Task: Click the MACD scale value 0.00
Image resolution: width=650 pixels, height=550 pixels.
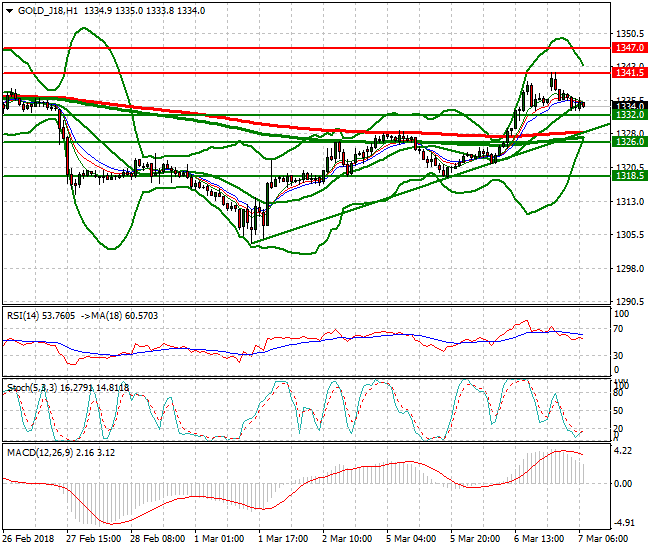Action: [623, 484]
